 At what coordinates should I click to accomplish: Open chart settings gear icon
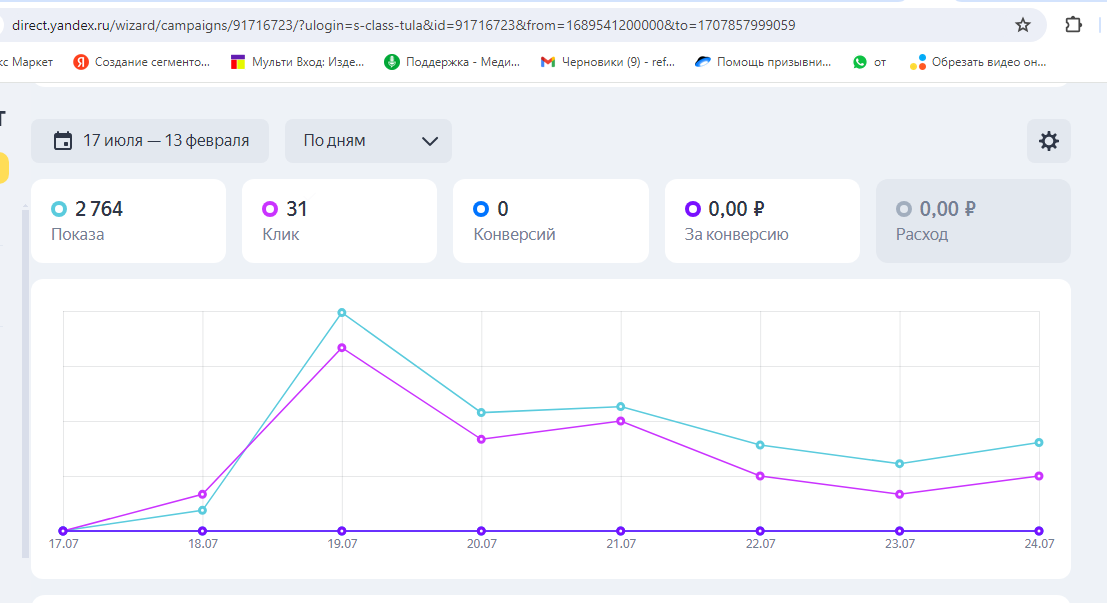pyautogui.click(x=1048, y=141)
